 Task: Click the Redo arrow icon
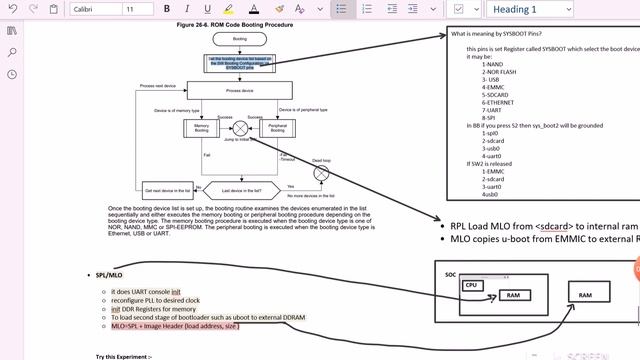pyautogui.click(x=33, y=9)
